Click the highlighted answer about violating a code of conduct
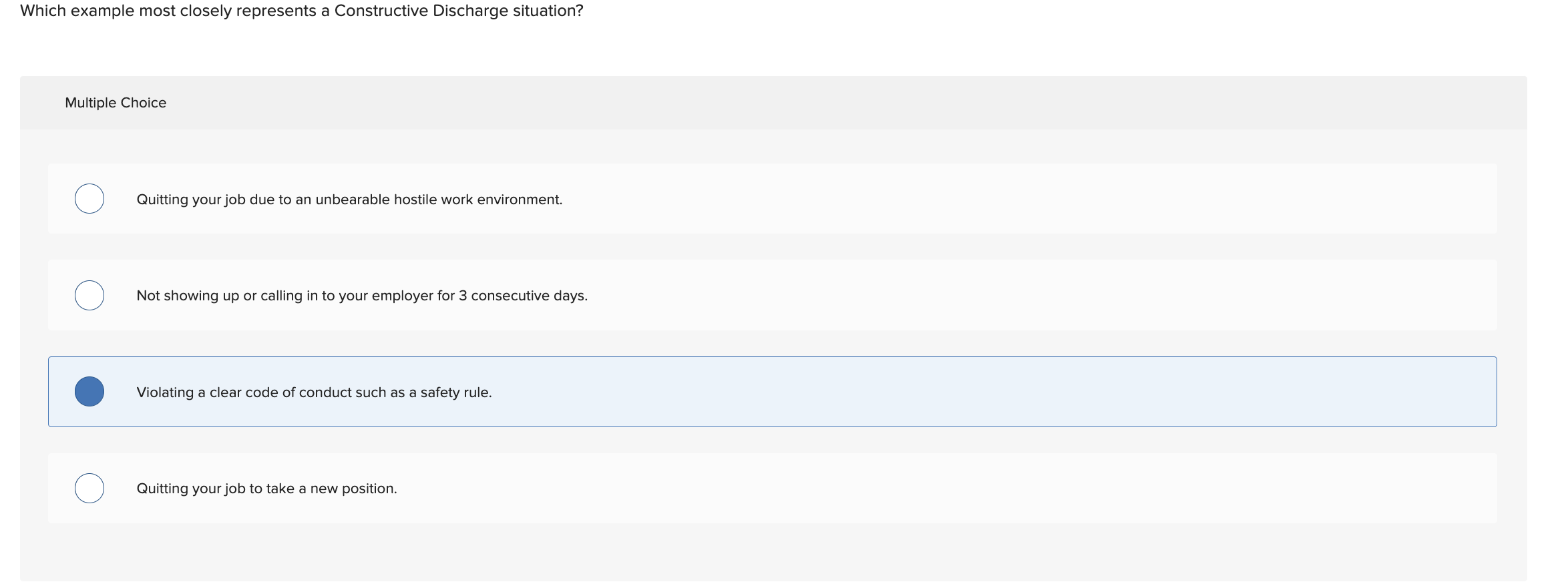The height and width of the screenshot is (582, 1568). coord(314,392)
